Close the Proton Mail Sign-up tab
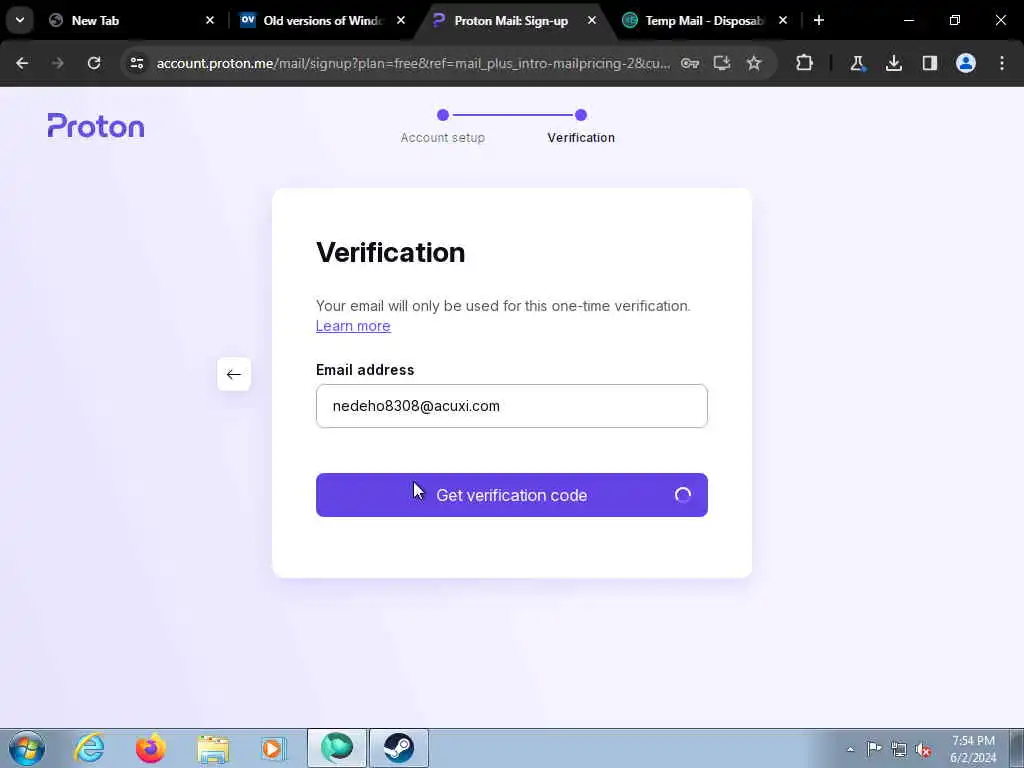 (592, 21)
